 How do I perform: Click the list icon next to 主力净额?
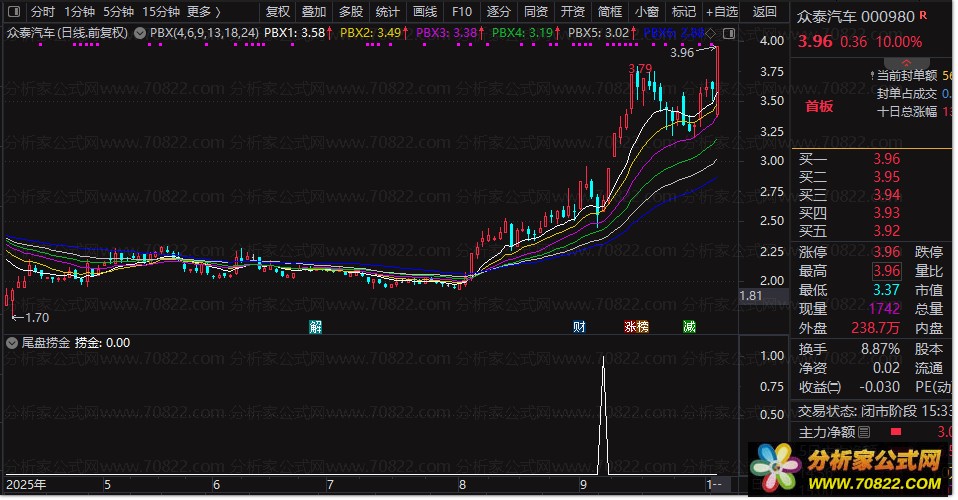pos(863,432)
